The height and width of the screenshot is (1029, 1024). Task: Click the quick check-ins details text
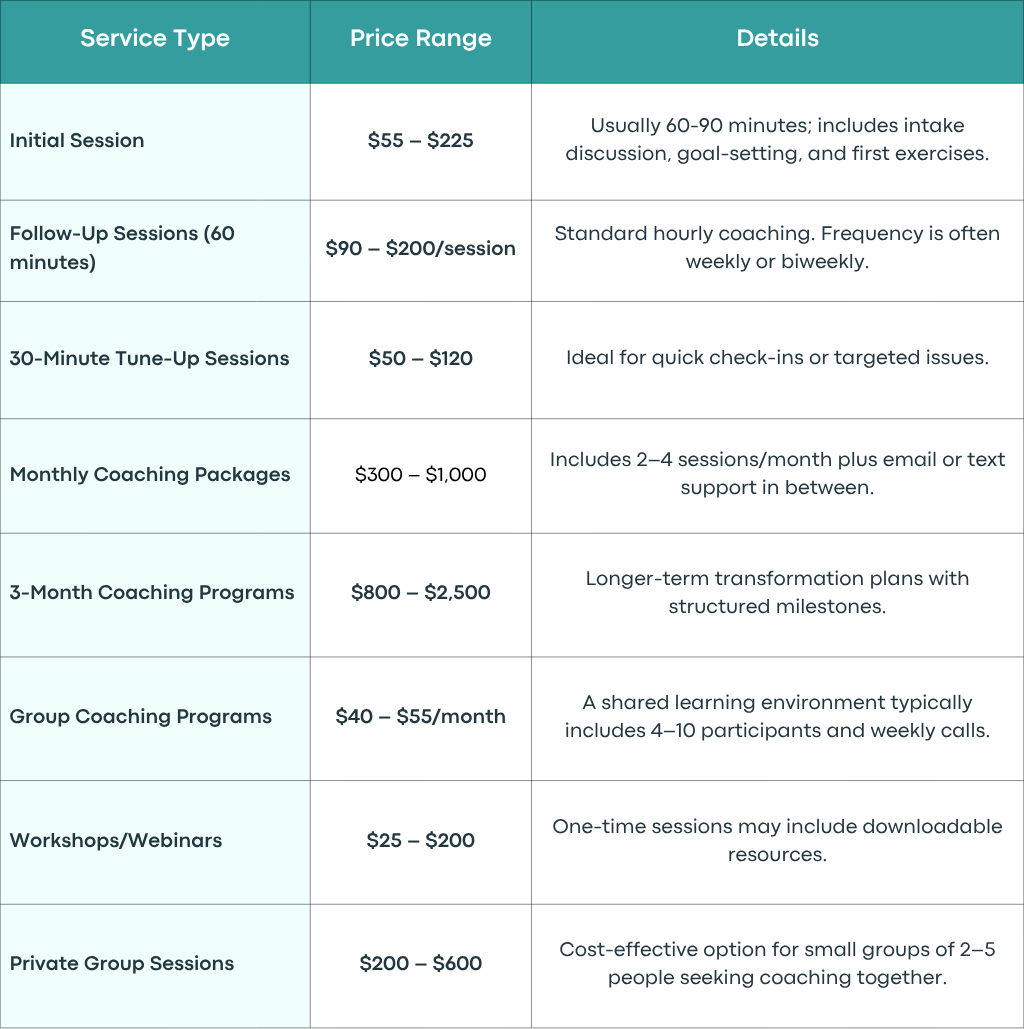[778, 358]
